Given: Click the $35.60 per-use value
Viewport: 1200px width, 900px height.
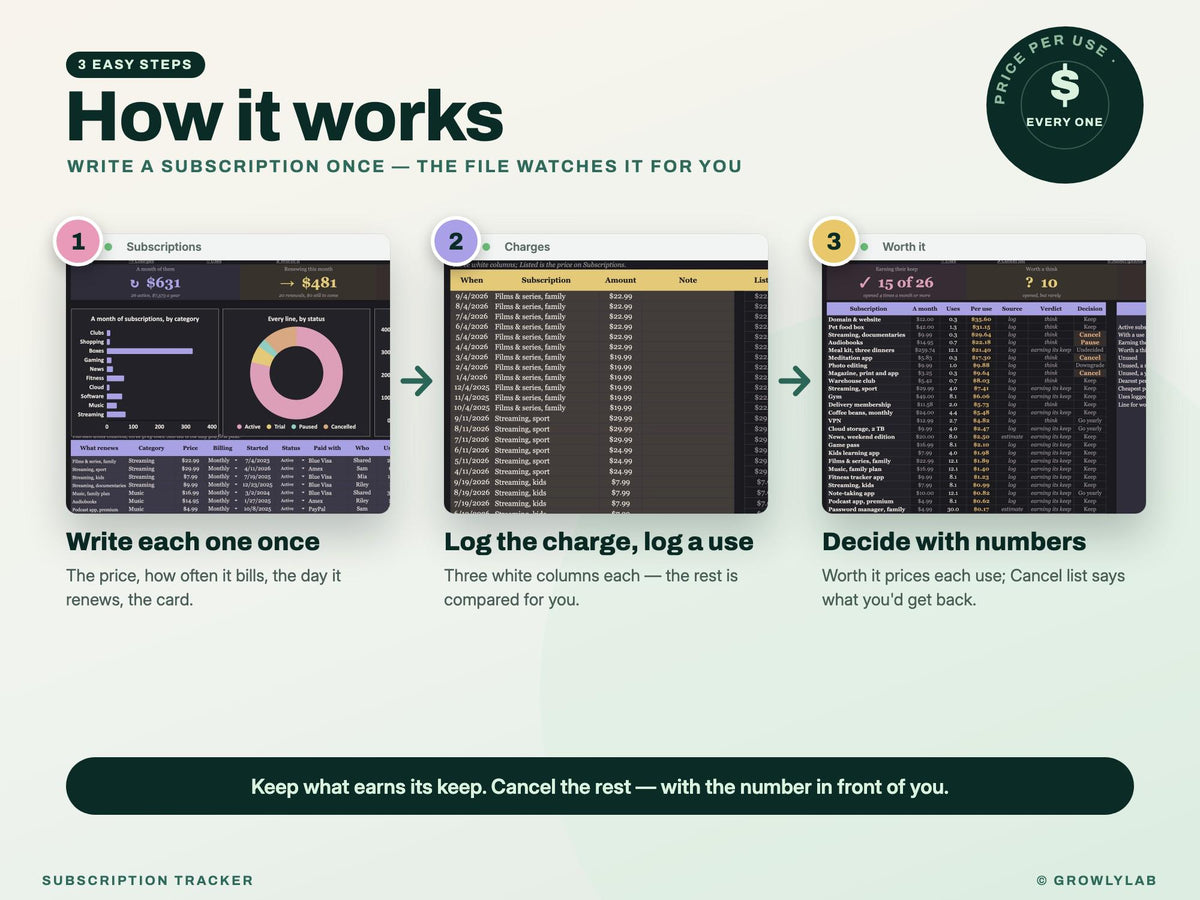Looking at the screenshot, I should point(981,319).
